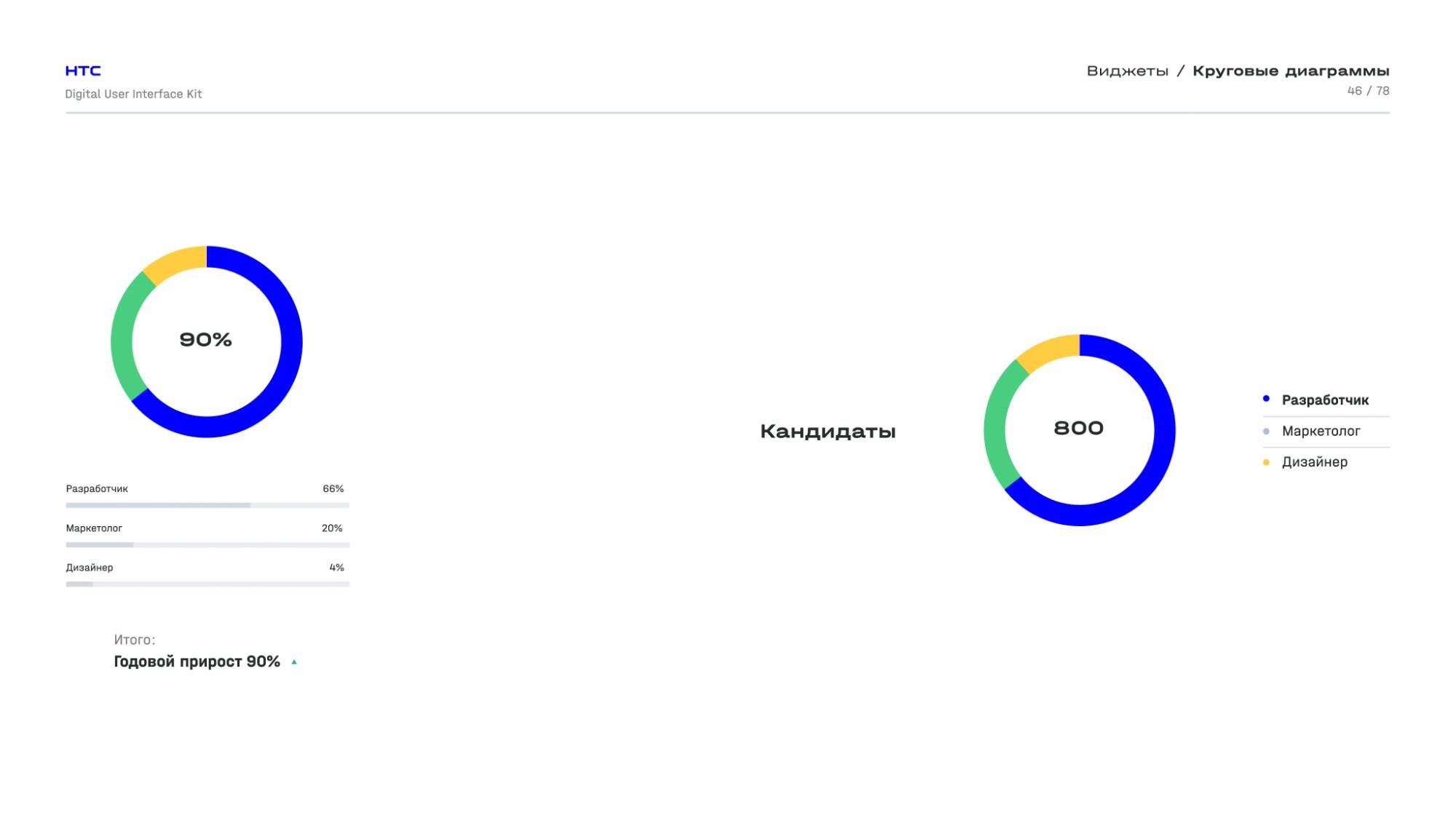This screenshot has width=1456, height=818.
Task: Select the 'Маркетолог' legend item
Action: tap(1325, 431)
